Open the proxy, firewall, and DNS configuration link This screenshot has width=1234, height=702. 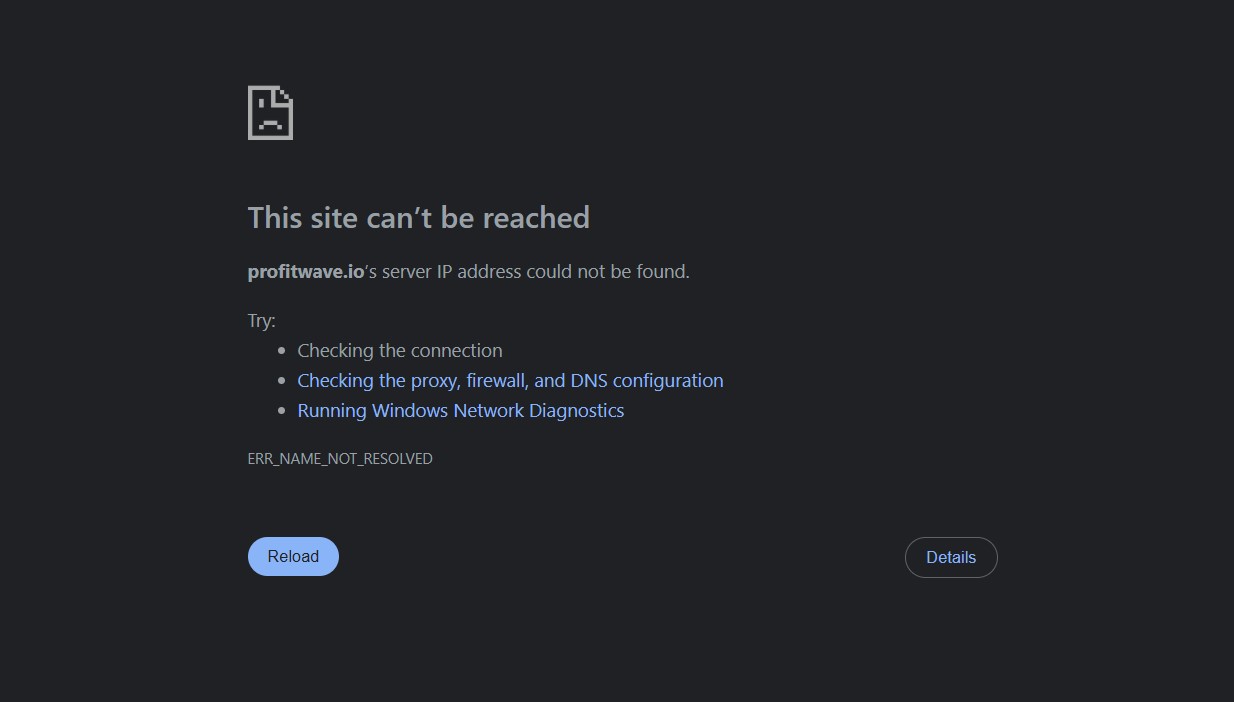tap(510, 381)
